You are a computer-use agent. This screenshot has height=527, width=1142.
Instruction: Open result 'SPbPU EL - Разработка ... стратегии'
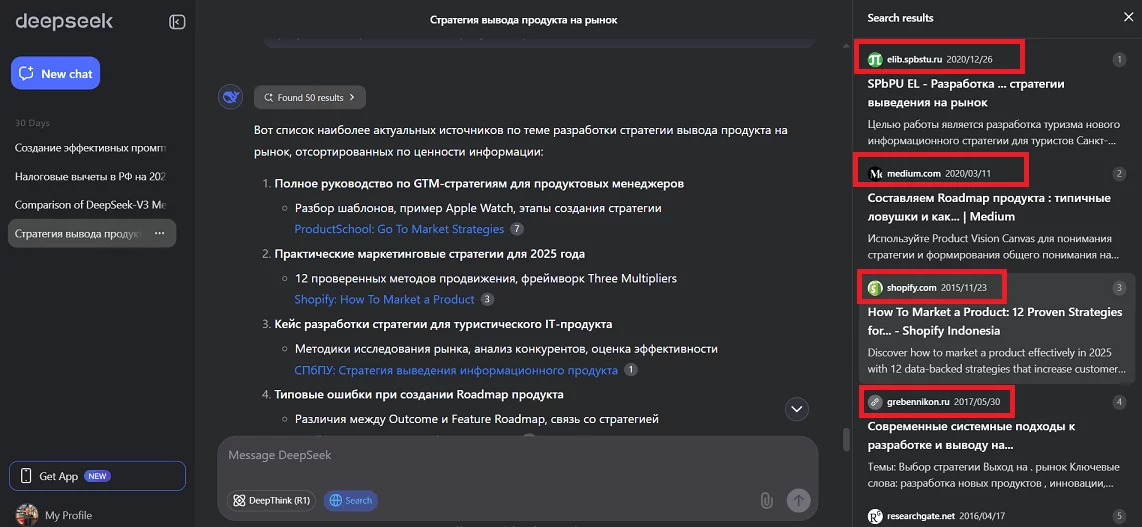(966, 93)
